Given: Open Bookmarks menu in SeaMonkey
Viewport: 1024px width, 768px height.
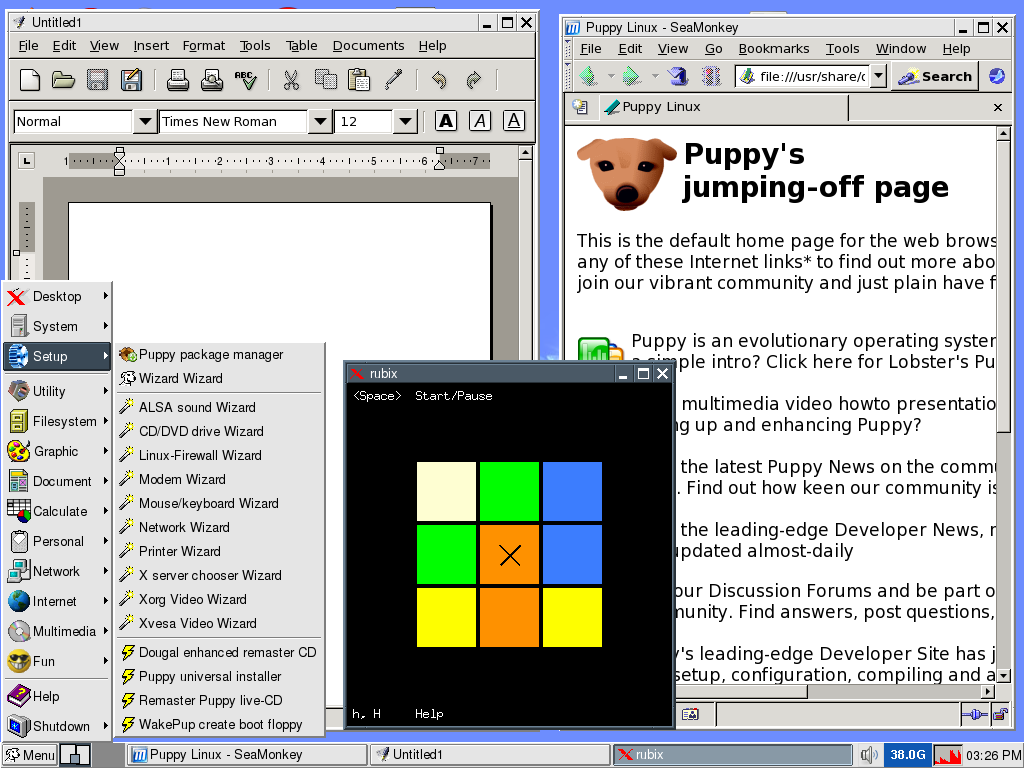Looking at the screenshot, I should coord(773,49).
